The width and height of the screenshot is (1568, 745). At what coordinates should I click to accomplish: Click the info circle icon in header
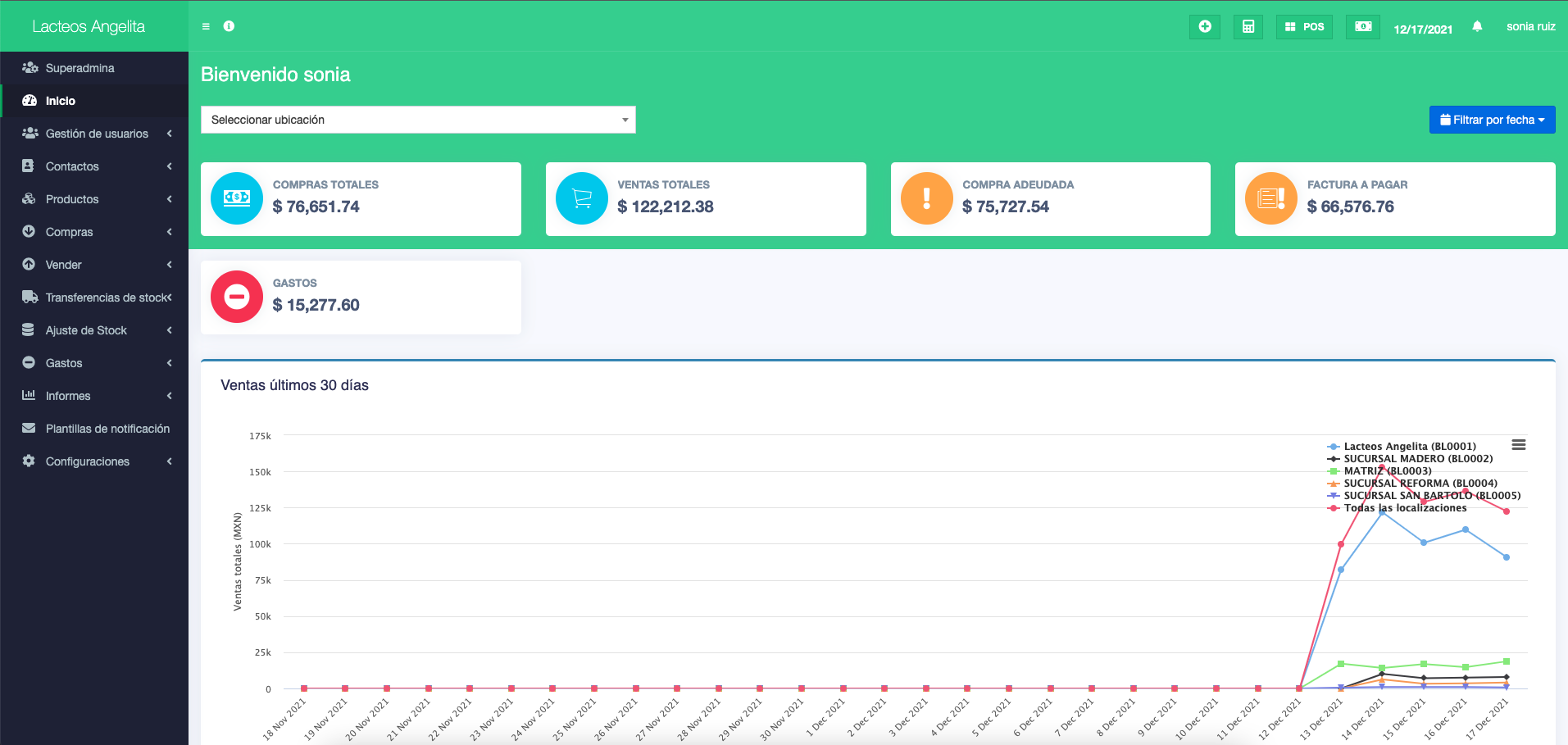click(229, 26)
